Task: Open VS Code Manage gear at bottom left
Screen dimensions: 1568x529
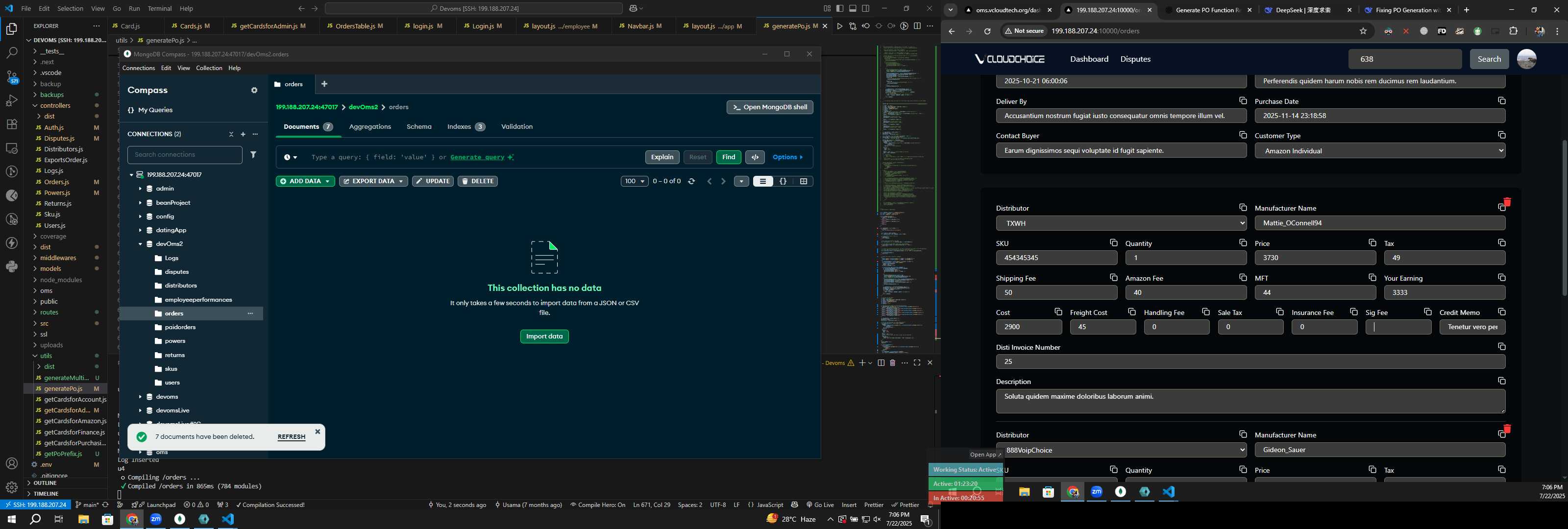Action: point(12,487)
